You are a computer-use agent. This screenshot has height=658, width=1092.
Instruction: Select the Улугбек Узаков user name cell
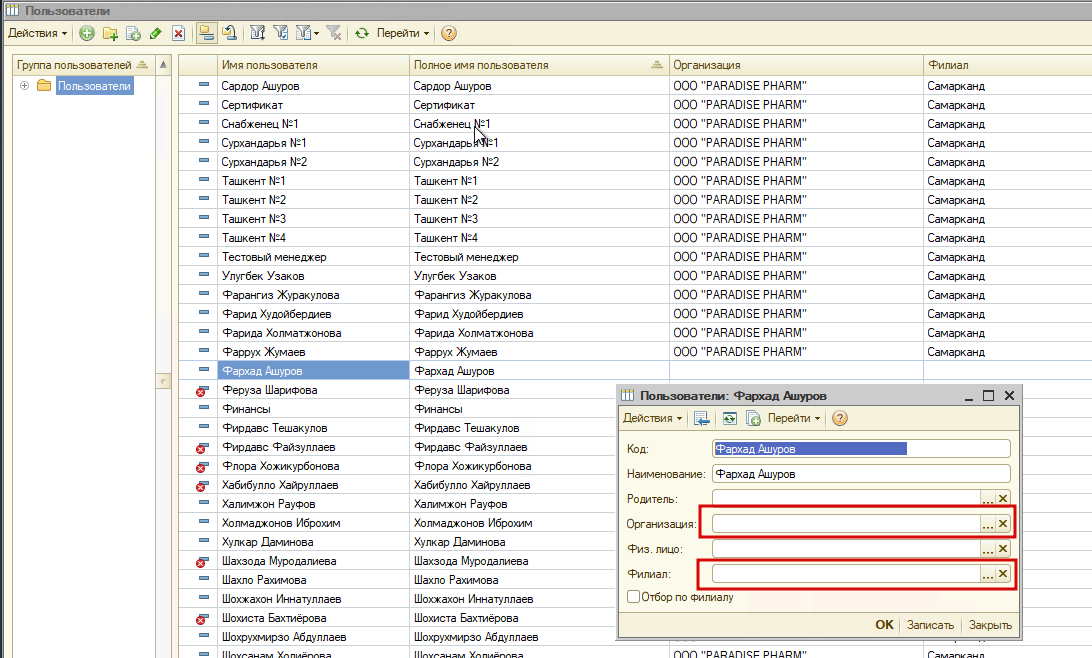click(x=313, y=276)
